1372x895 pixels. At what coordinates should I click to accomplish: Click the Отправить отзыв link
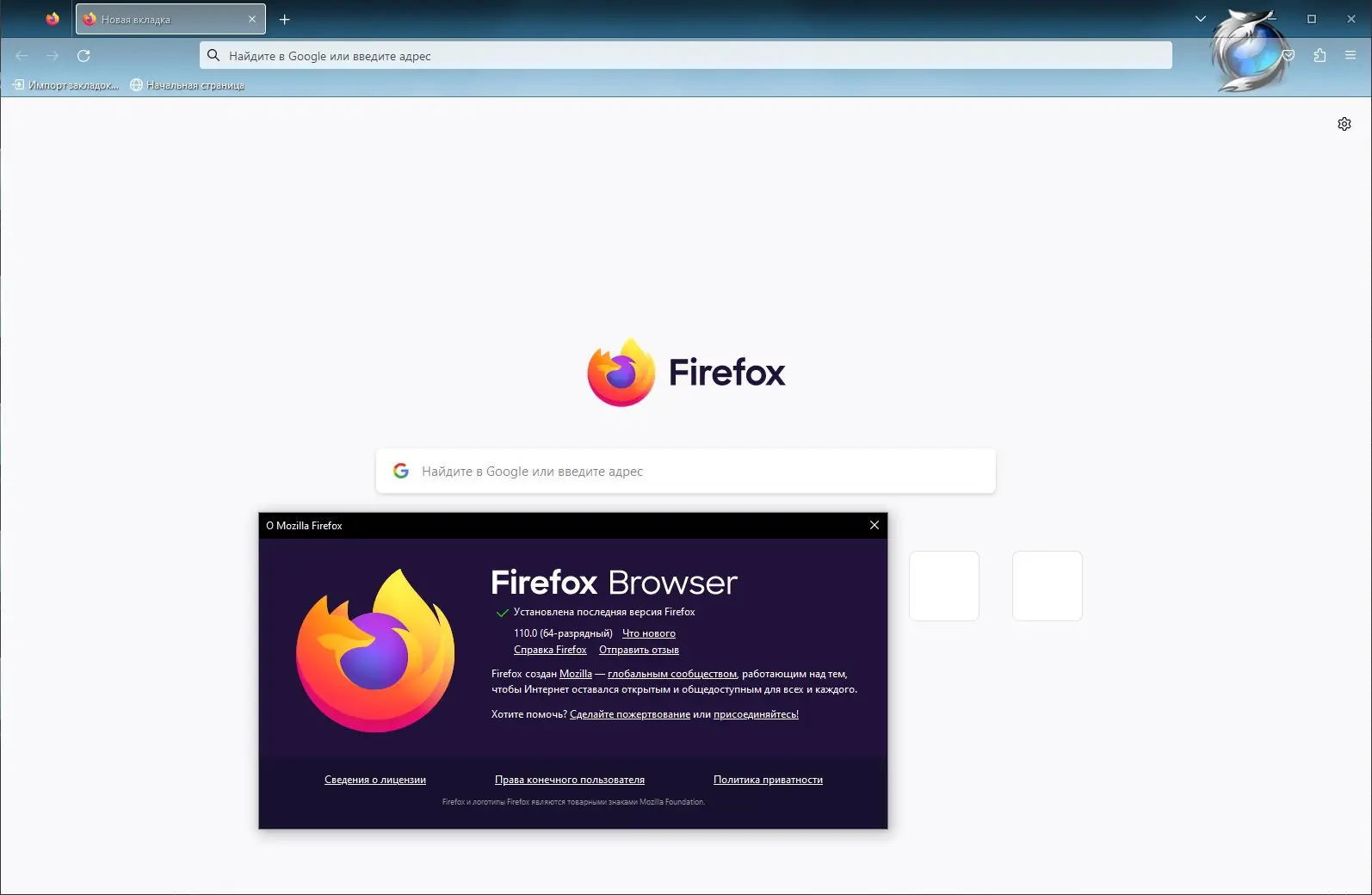(639, 650)
